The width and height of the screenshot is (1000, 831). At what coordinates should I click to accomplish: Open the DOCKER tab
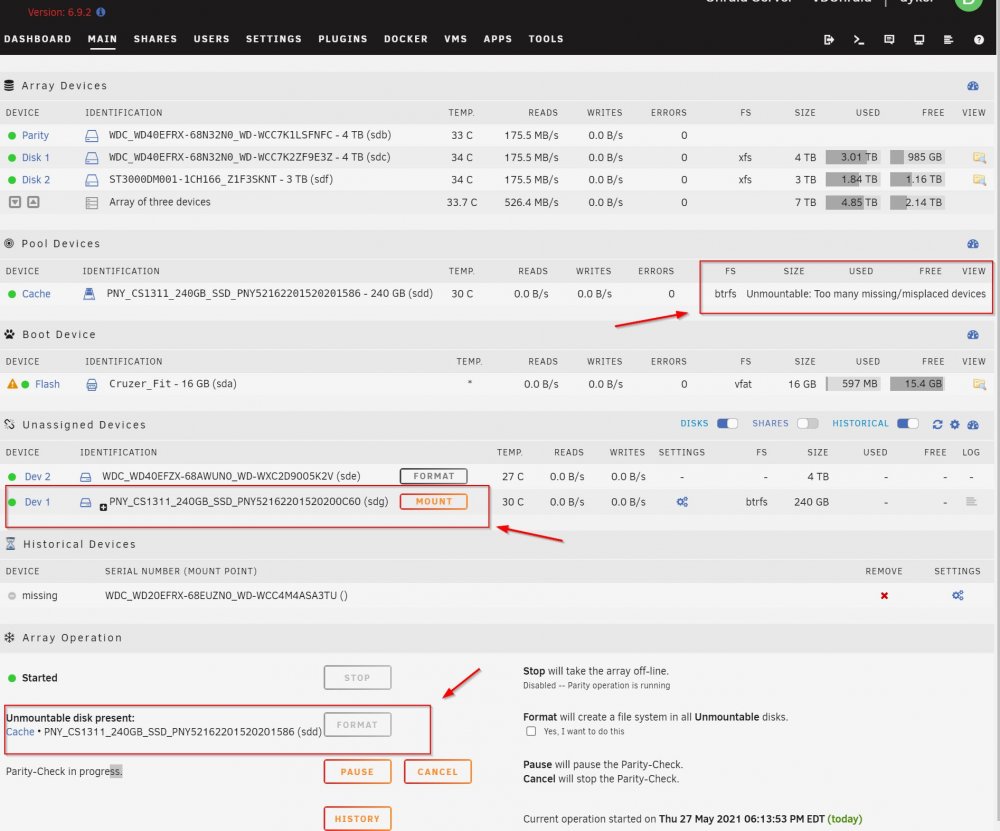coord(406,39)
